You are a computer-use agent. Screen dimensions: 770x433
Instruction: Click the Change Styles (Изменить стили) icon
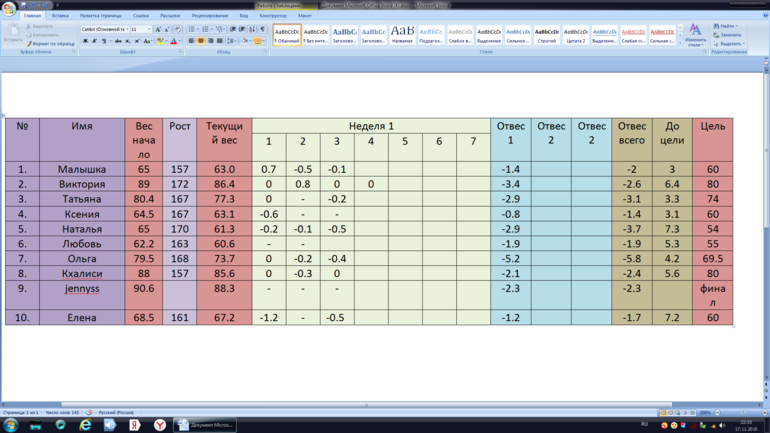(x=695, y=36)
